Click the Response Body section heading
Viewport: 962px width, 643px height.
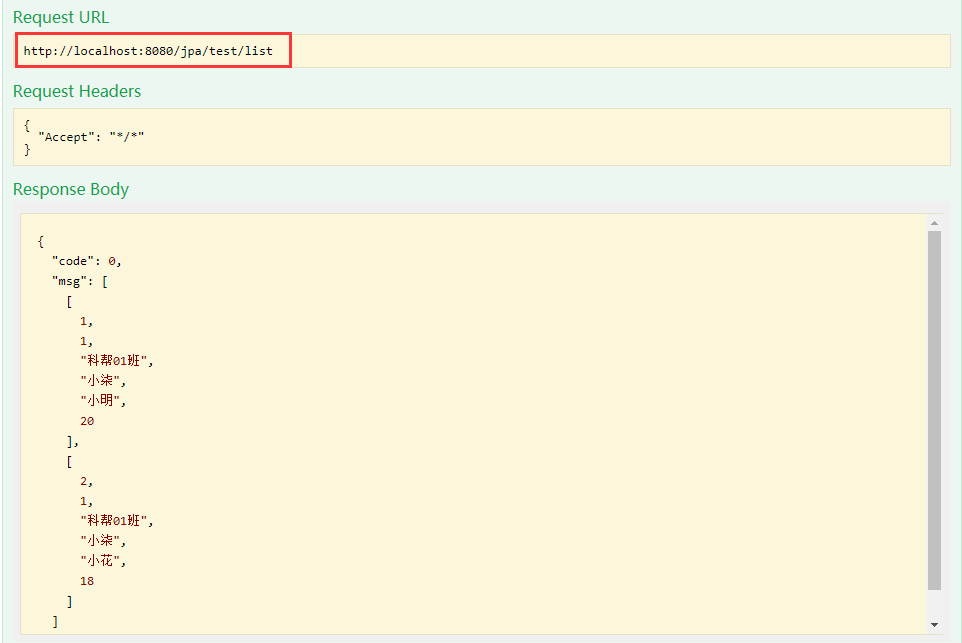tap(70, 189)
